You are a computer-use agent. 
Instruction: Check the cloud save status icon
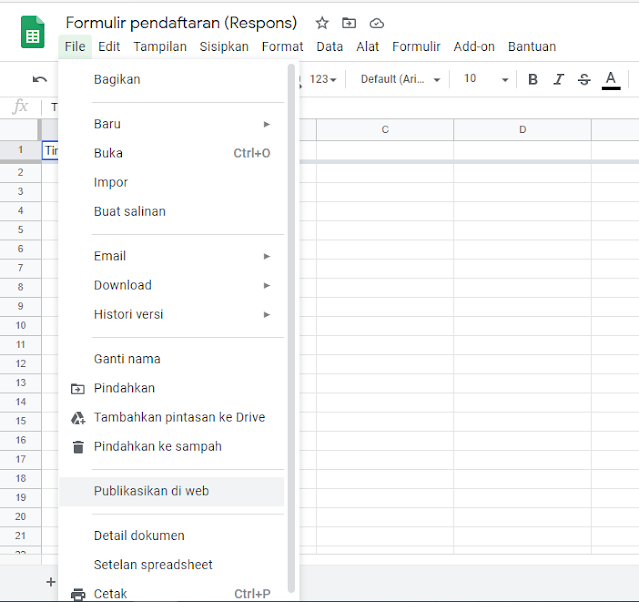[376, 23]
